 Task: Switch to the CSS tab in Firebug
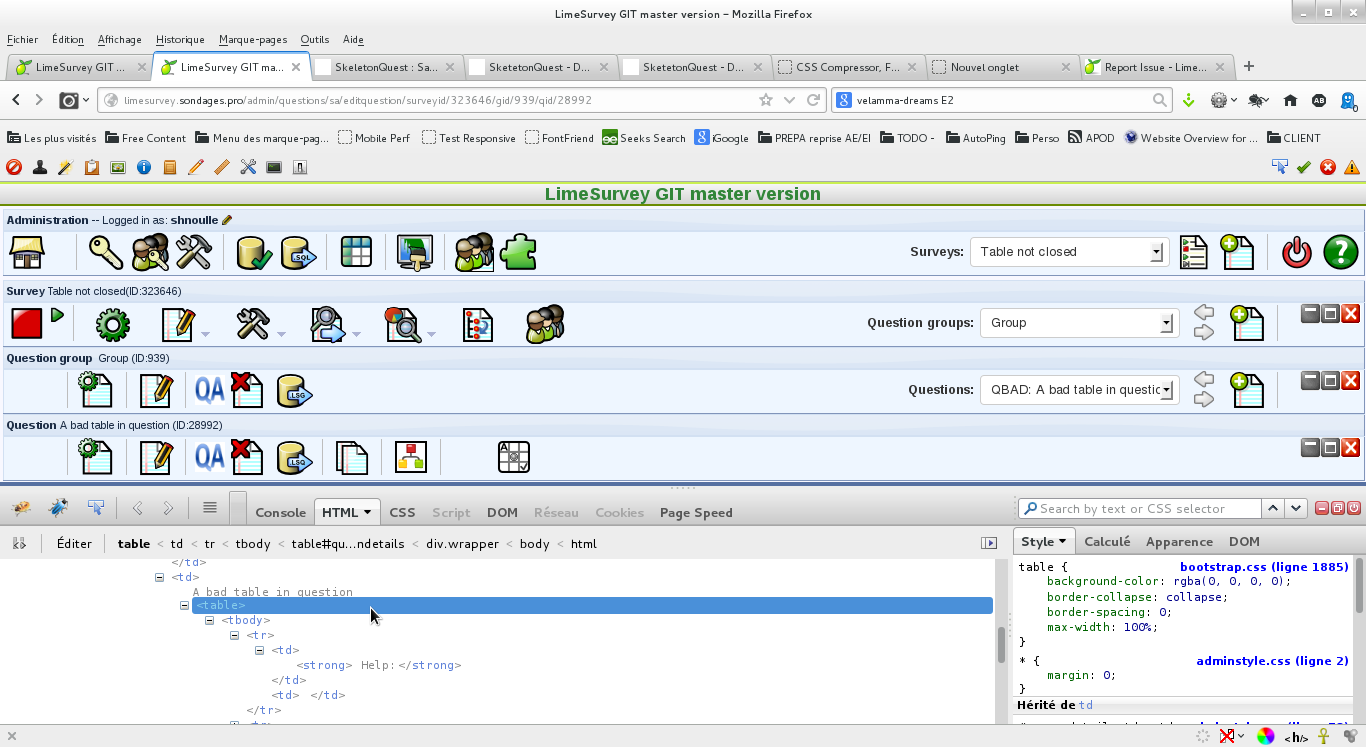click(402, 512)
